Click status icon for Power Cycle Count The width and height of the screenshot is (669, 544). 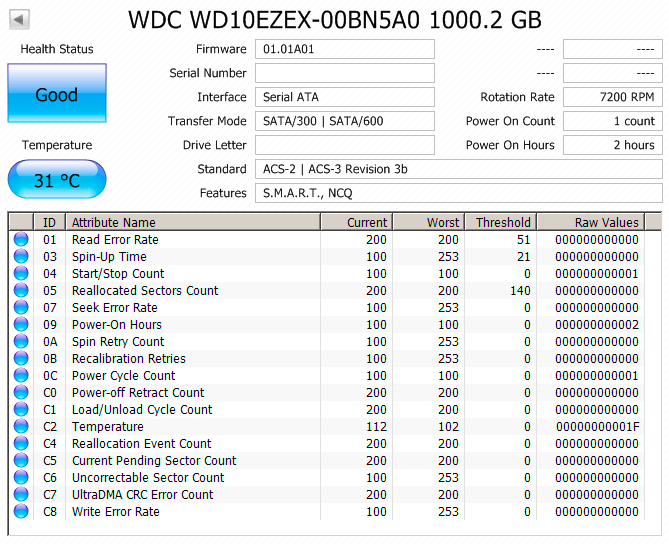pos(21,375)
